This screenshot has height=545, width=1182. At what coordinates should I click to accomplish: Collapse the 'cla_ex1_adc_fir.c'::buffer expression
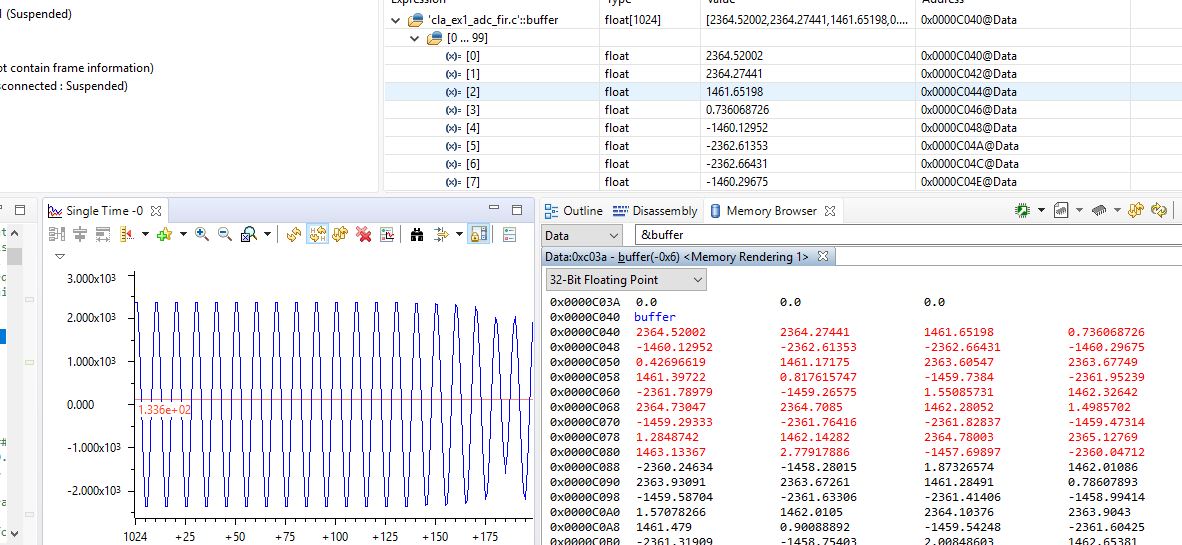click(394, 20)
